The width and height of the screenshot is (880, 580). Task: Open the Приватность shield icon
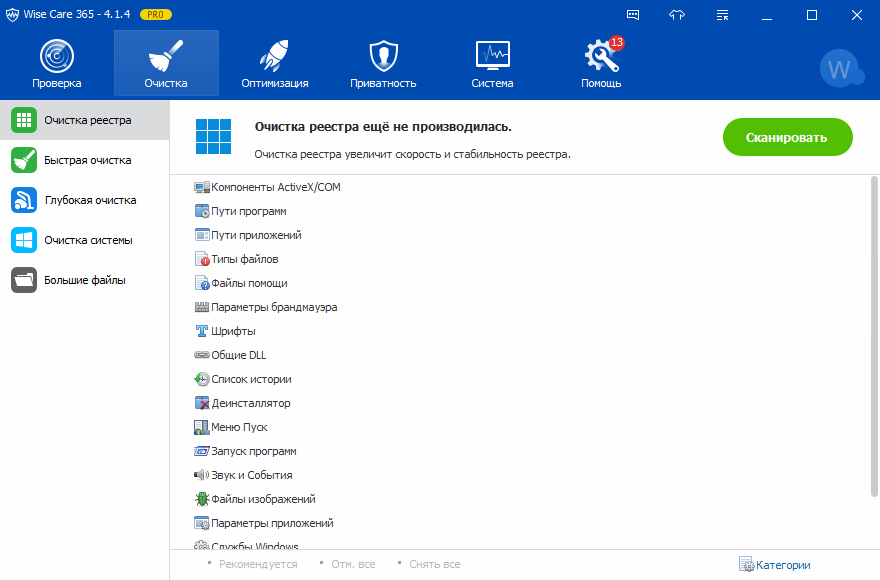pyautogui.click(x=383, y=56)
